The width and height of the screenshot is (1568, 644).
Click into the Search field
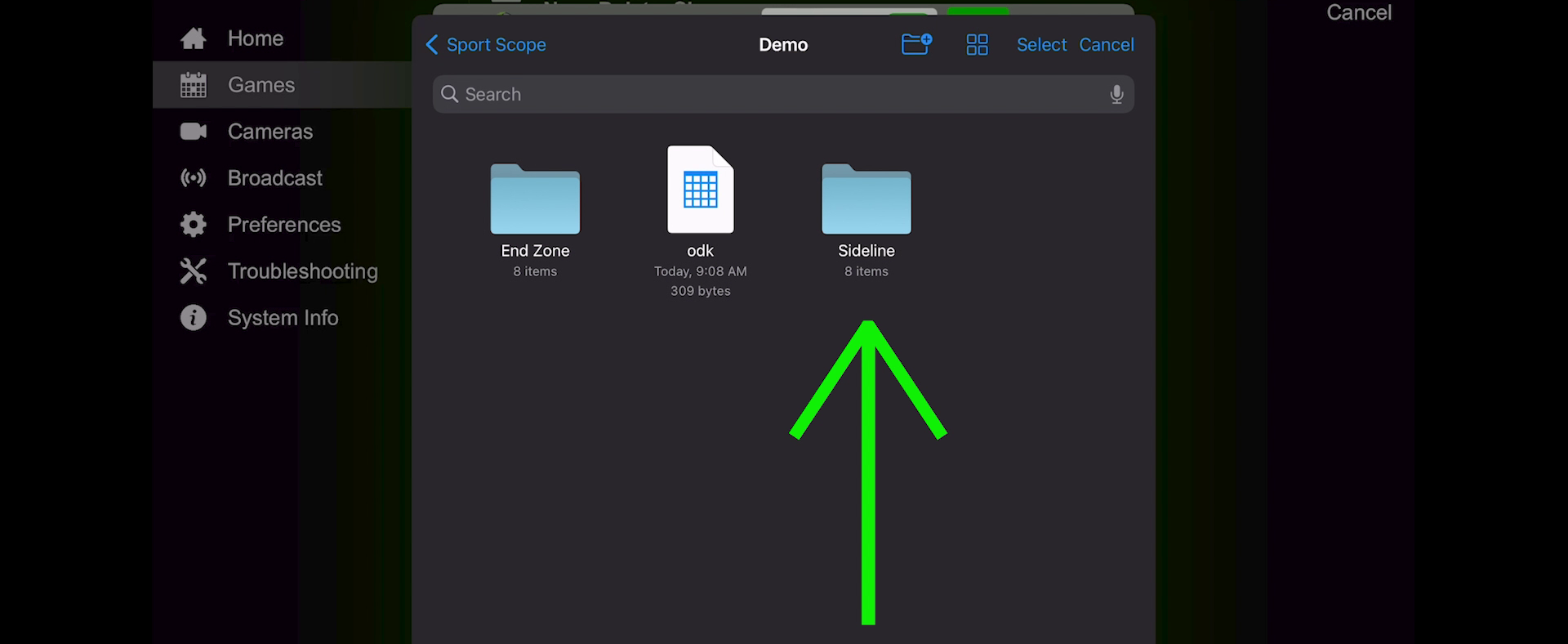tap(783, 94)
